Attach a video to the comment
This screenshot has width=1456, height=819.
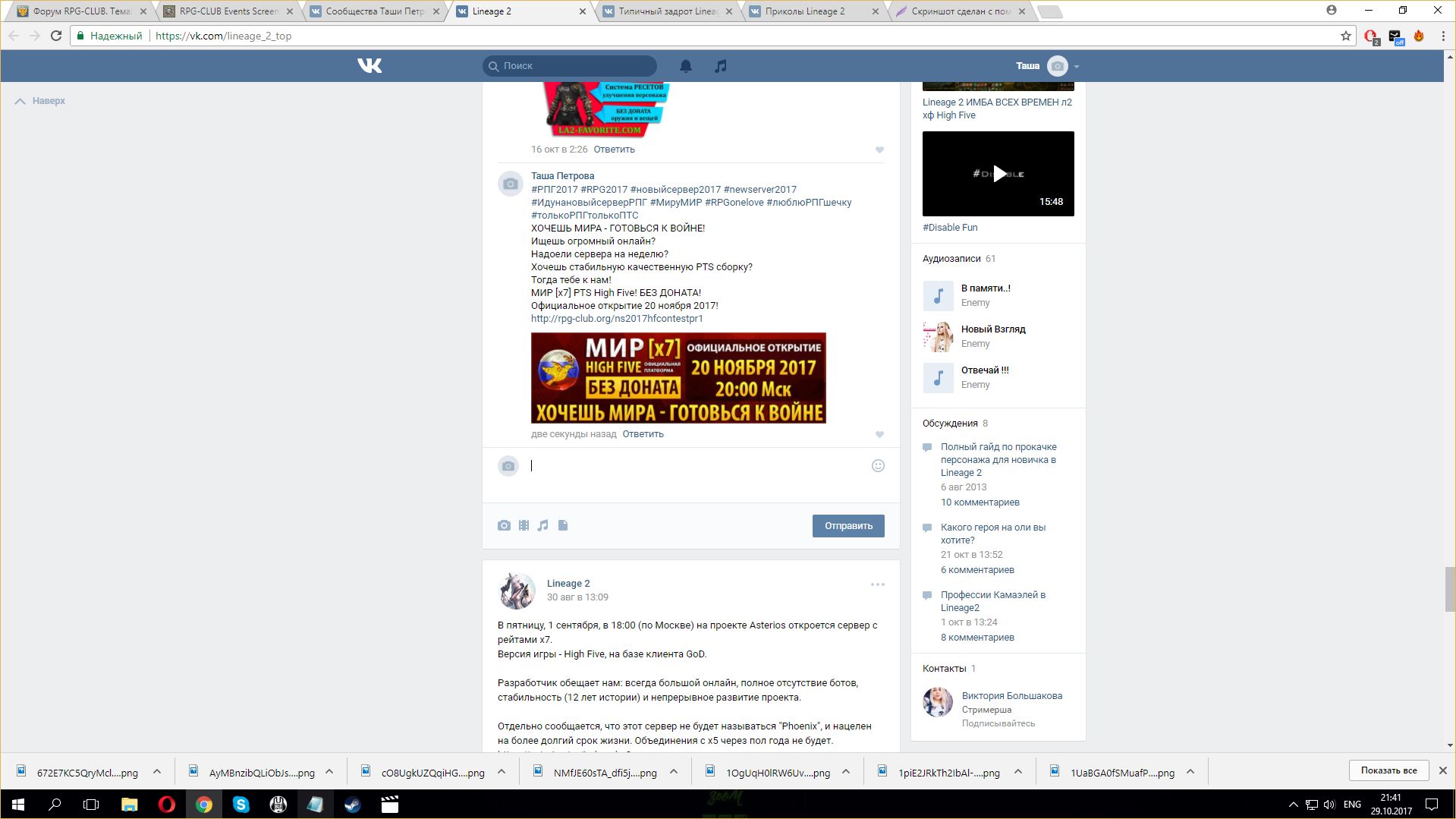[524, 525]
